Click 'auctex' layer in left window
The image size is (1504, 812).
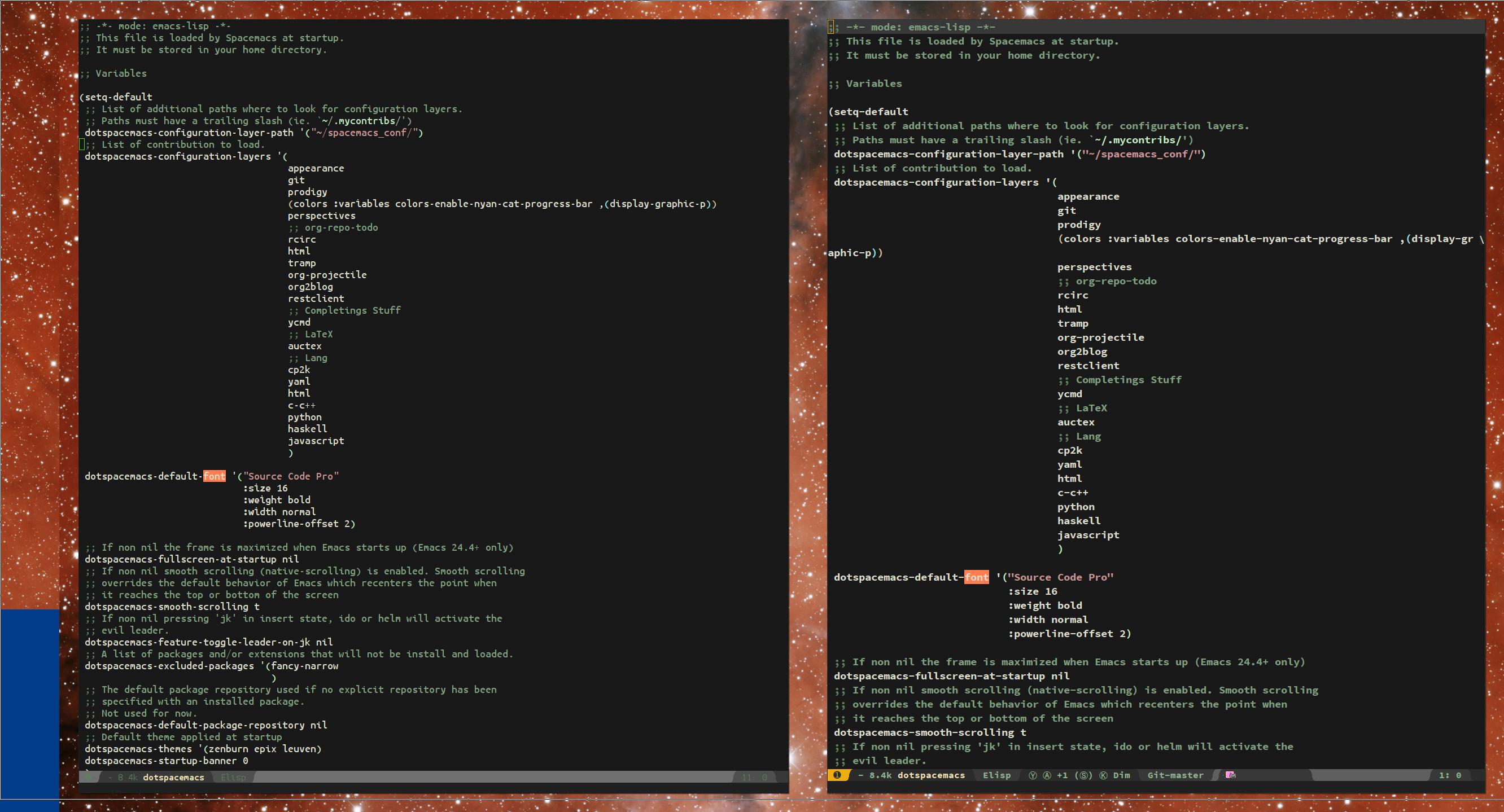[x=305, y=346]
